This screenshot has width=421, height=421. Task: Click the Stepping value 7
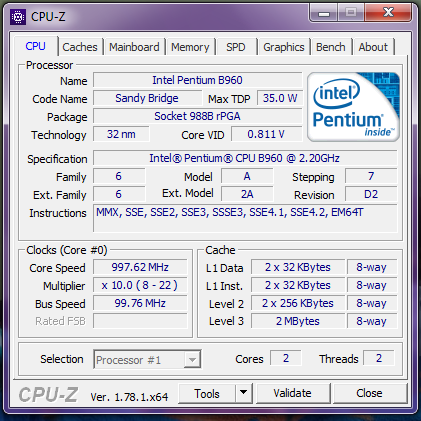point(371,176)
